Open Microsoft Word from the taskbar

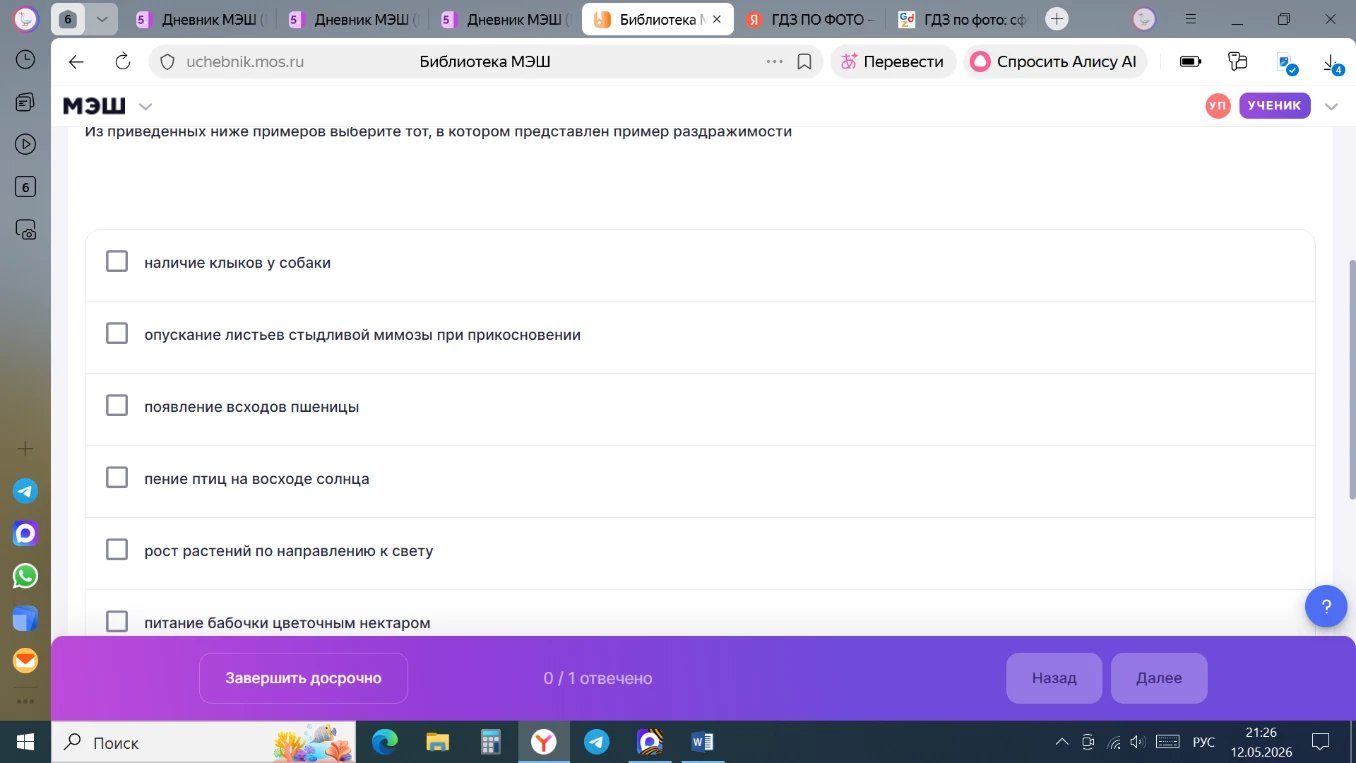[702, 742]
